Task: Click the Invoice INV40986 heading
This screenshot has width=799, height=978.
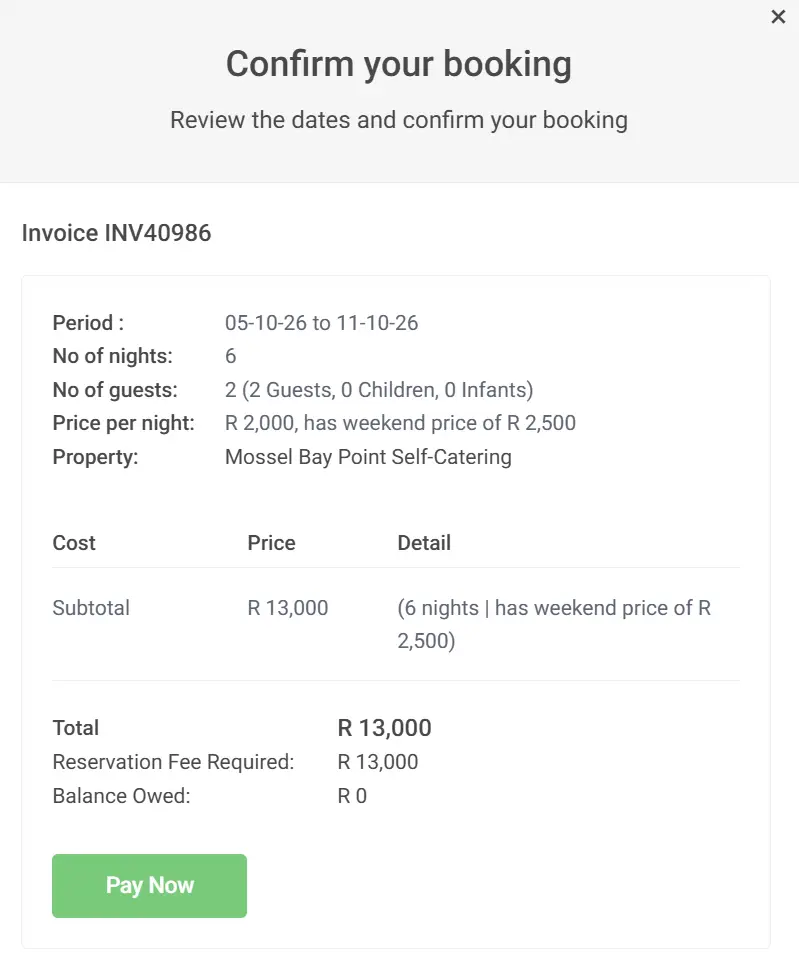Action: 116,233
